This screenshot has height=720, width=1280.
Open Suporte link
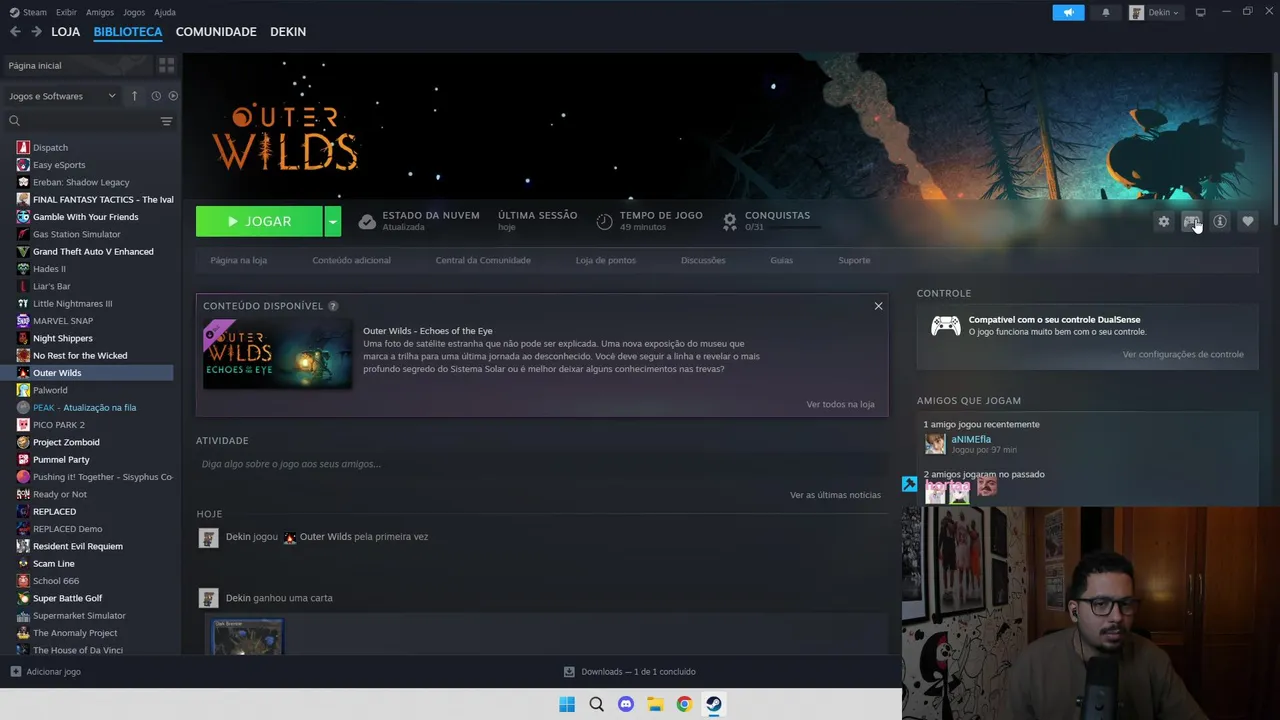[854, 260]
